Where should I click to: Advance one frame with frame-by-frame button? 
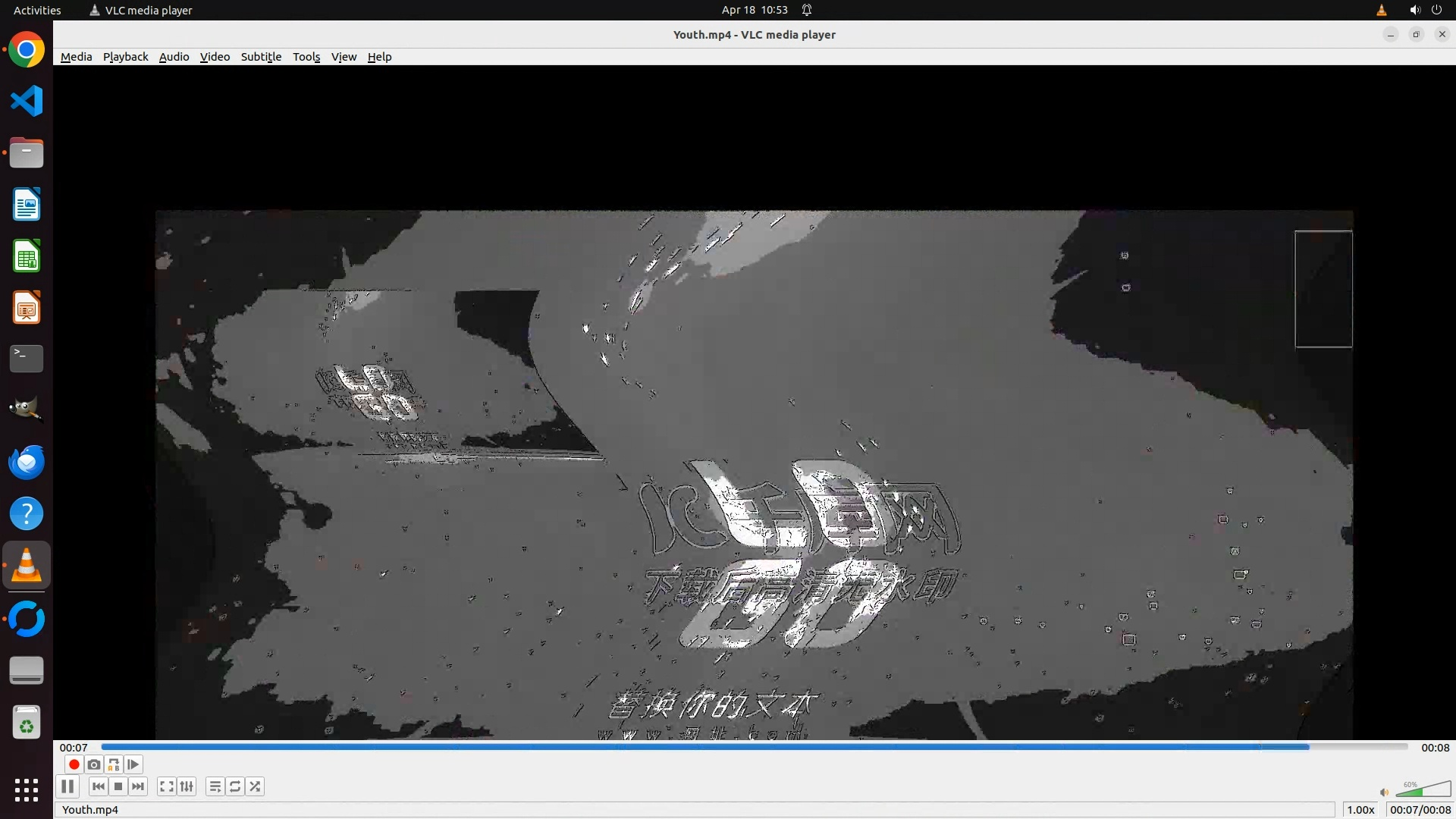[133, 764]
